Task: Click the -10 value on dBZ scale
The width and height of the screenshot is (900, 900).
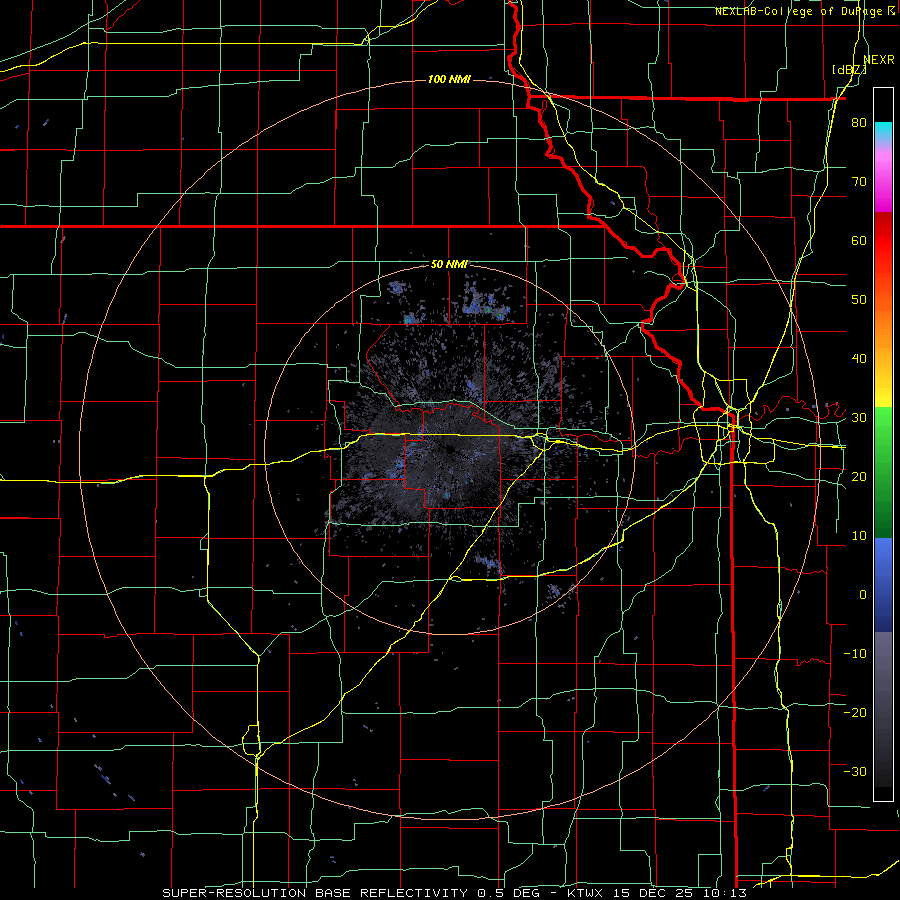Action: coord(855,653)
